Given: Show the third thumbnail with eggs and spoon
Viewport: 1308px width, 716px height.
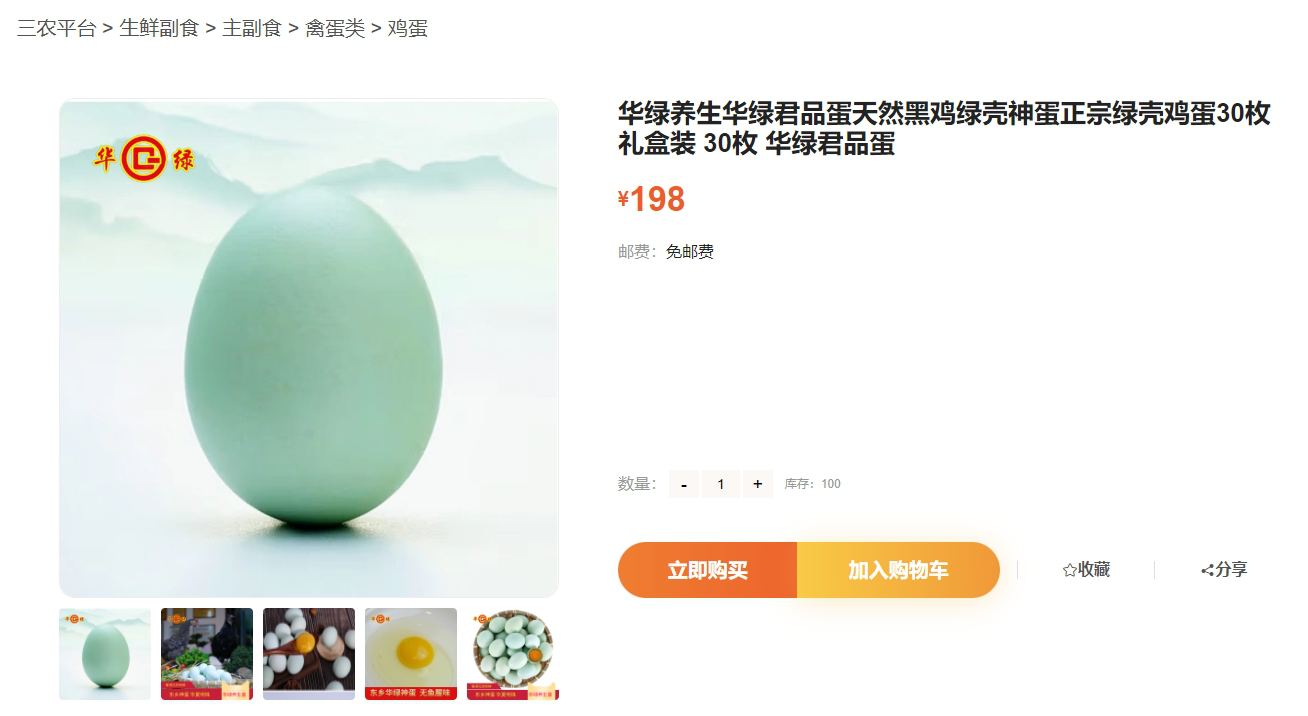Looking at the screenshot, I should (x=309, y=654).
